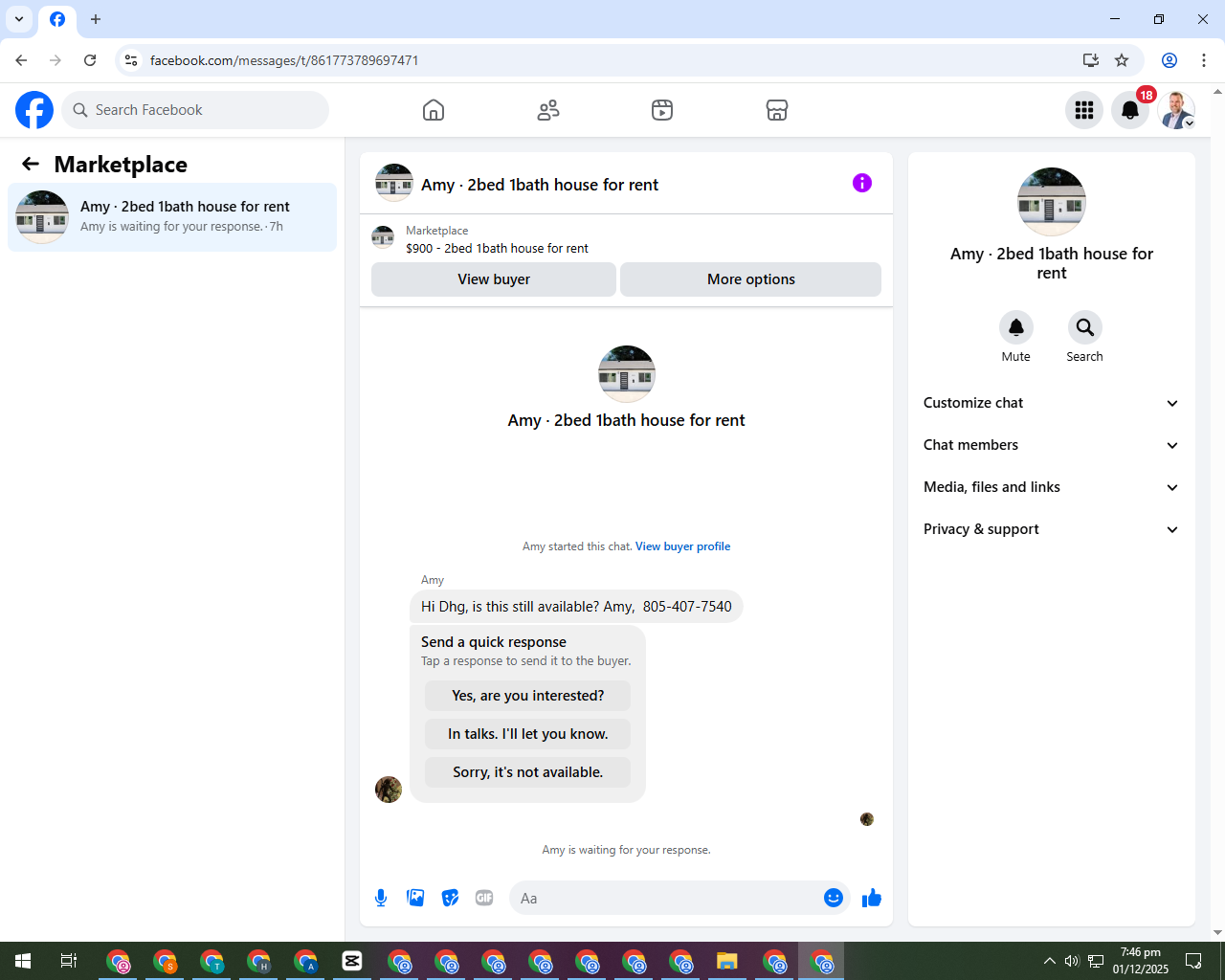Open the Facebook menu grid icon
Image resolution: width=1225 pixels, height=980 pixels.
point(1084,110)
